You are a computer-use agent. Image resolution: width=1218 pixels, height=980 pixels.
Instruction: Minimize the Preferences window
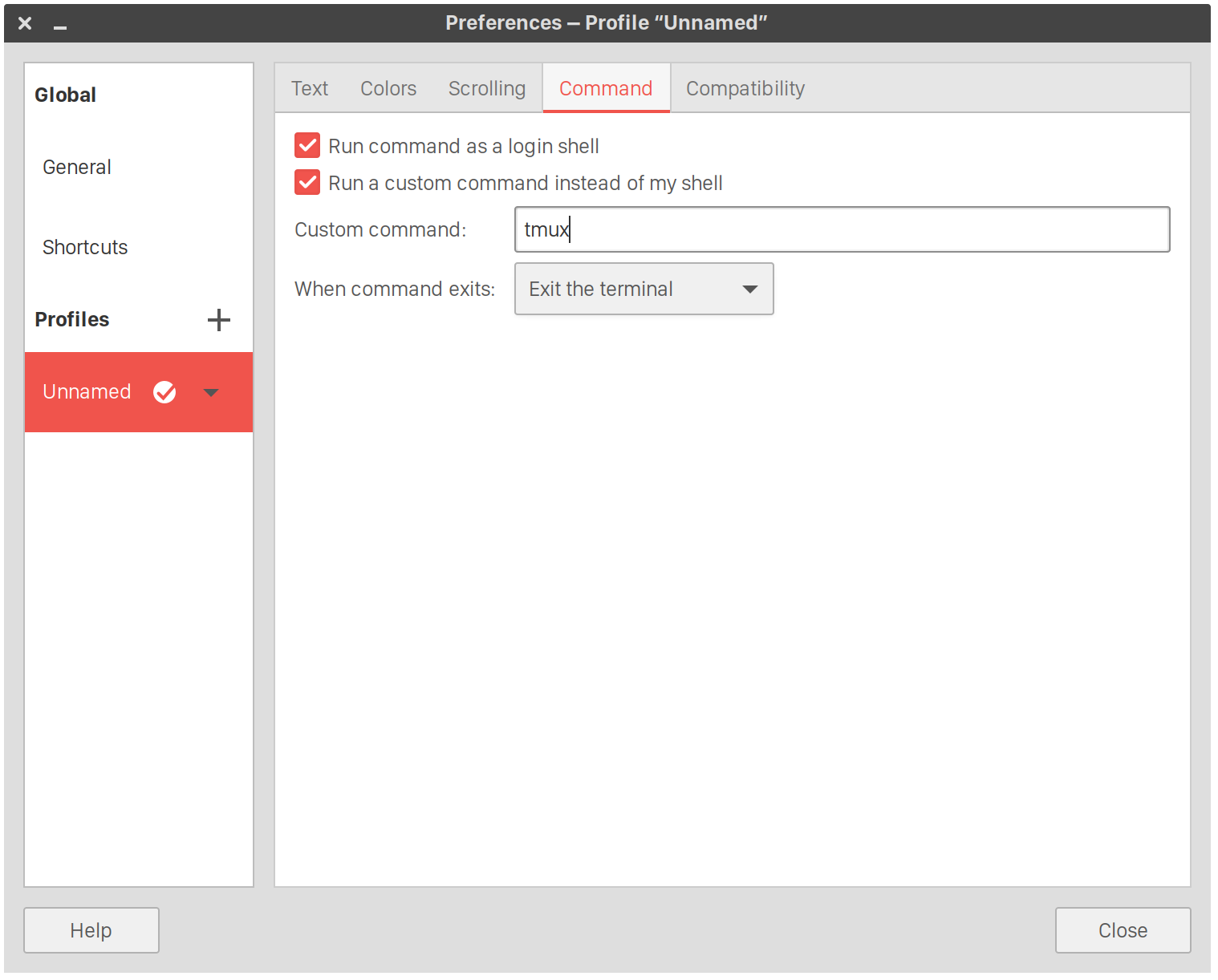point(60,25)
